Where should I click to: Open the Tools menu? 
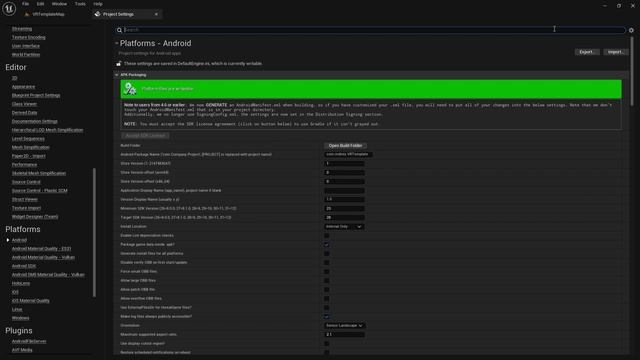point(80,4)
